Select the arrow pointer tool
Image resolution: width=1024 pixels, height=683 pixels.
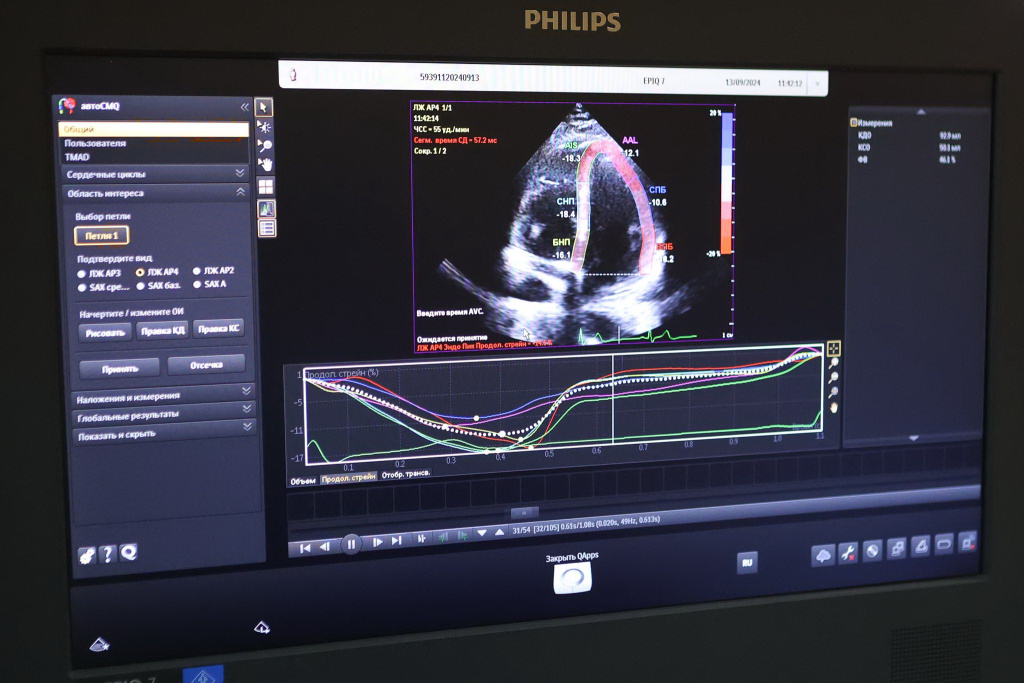click(x=264, y=107)
